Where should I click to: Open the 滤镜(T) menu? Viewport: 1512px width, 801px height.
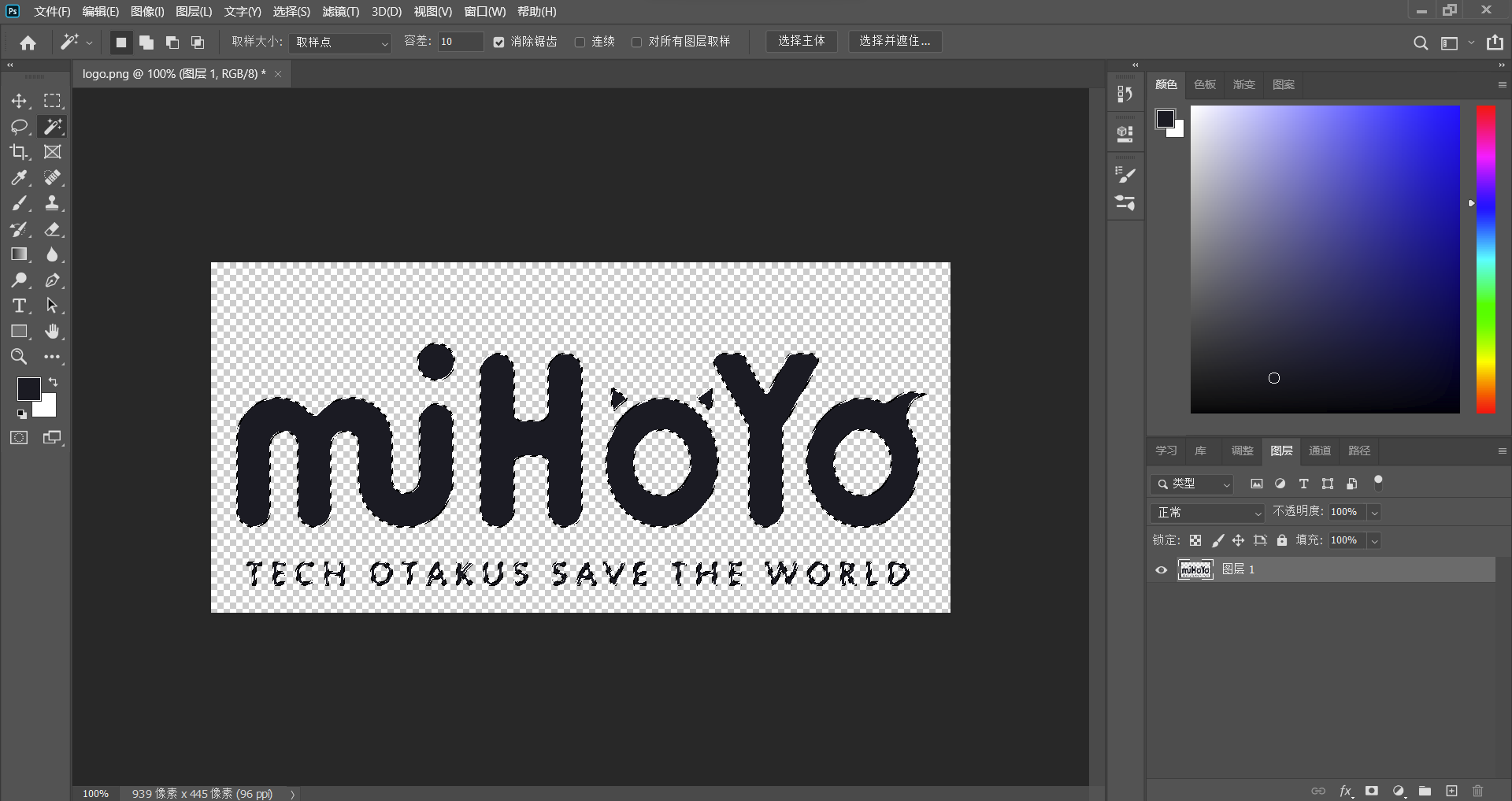click(340, 12)
